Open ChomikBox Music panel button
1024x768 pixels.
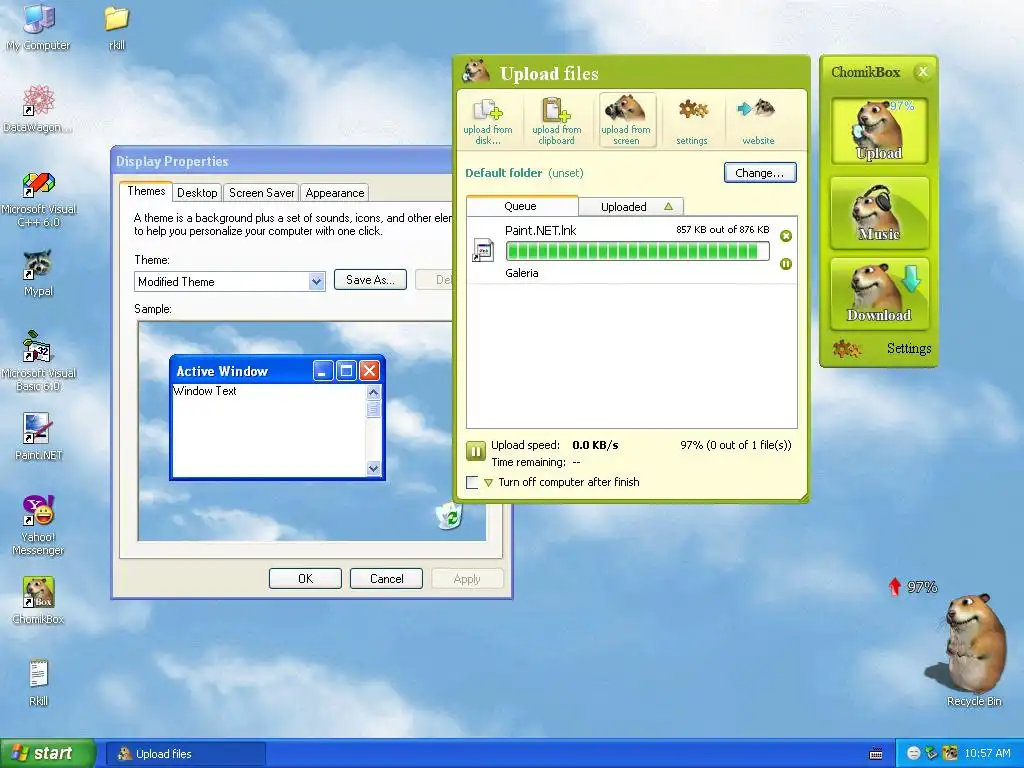tap(879, 213)
